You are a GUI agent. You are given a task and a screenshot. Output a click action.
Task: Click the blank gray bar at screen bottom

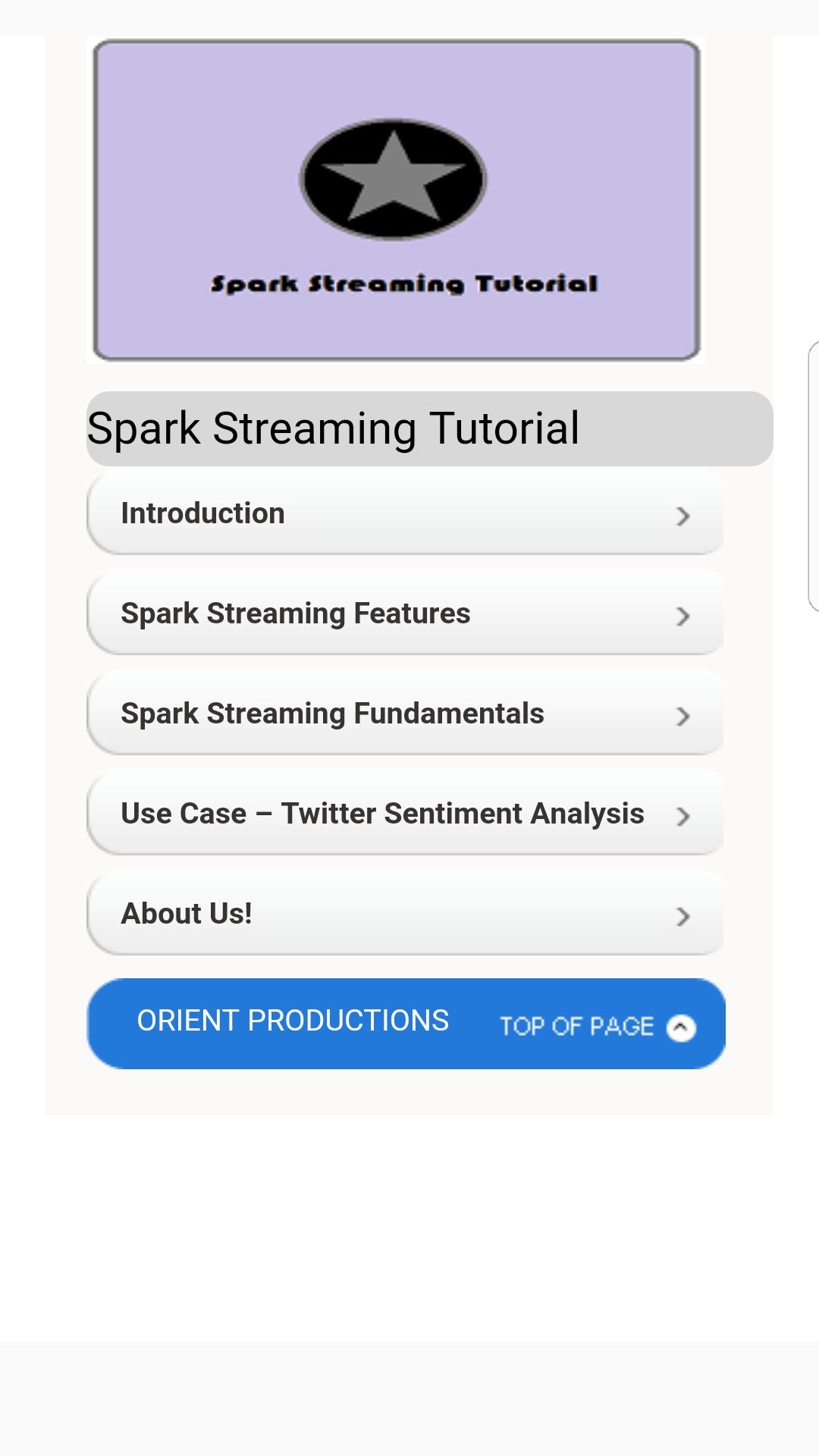(409, 1399)
